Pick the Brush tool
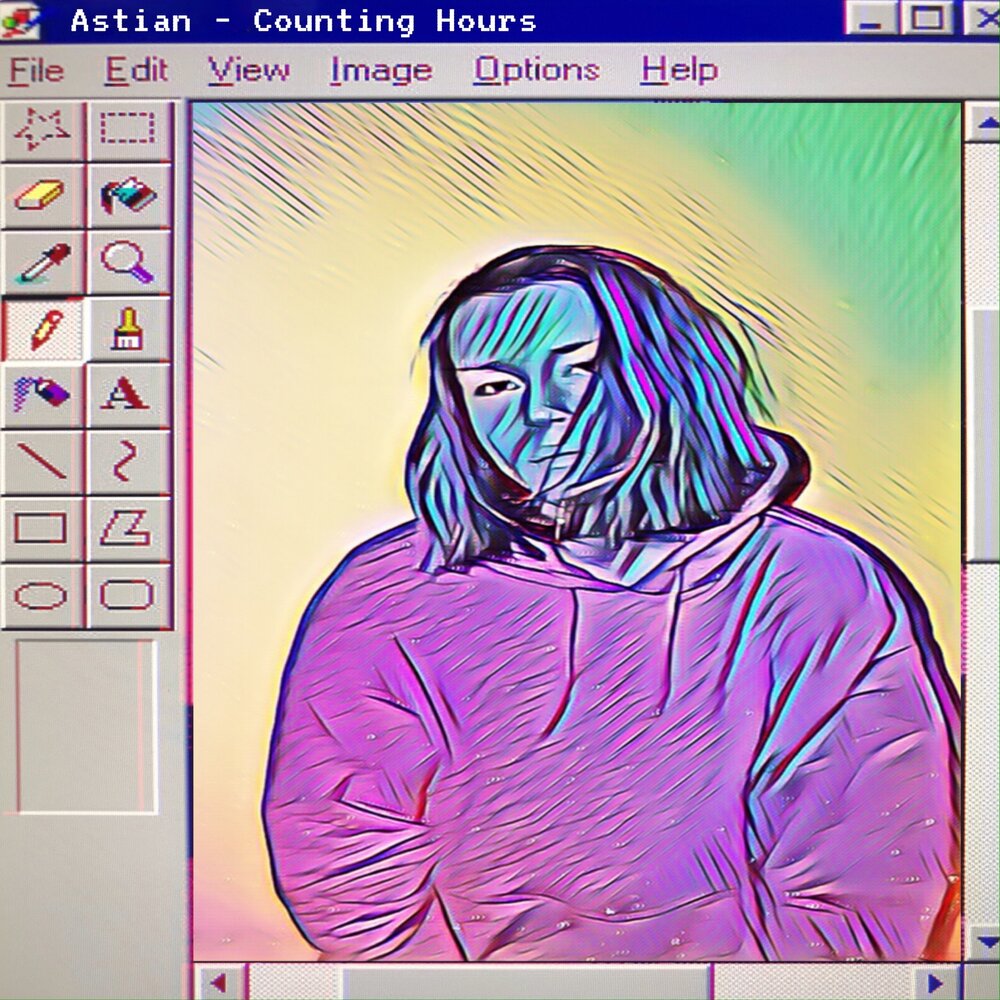1000x1000 pixels. pyautogui.click(x=128, y=328)
